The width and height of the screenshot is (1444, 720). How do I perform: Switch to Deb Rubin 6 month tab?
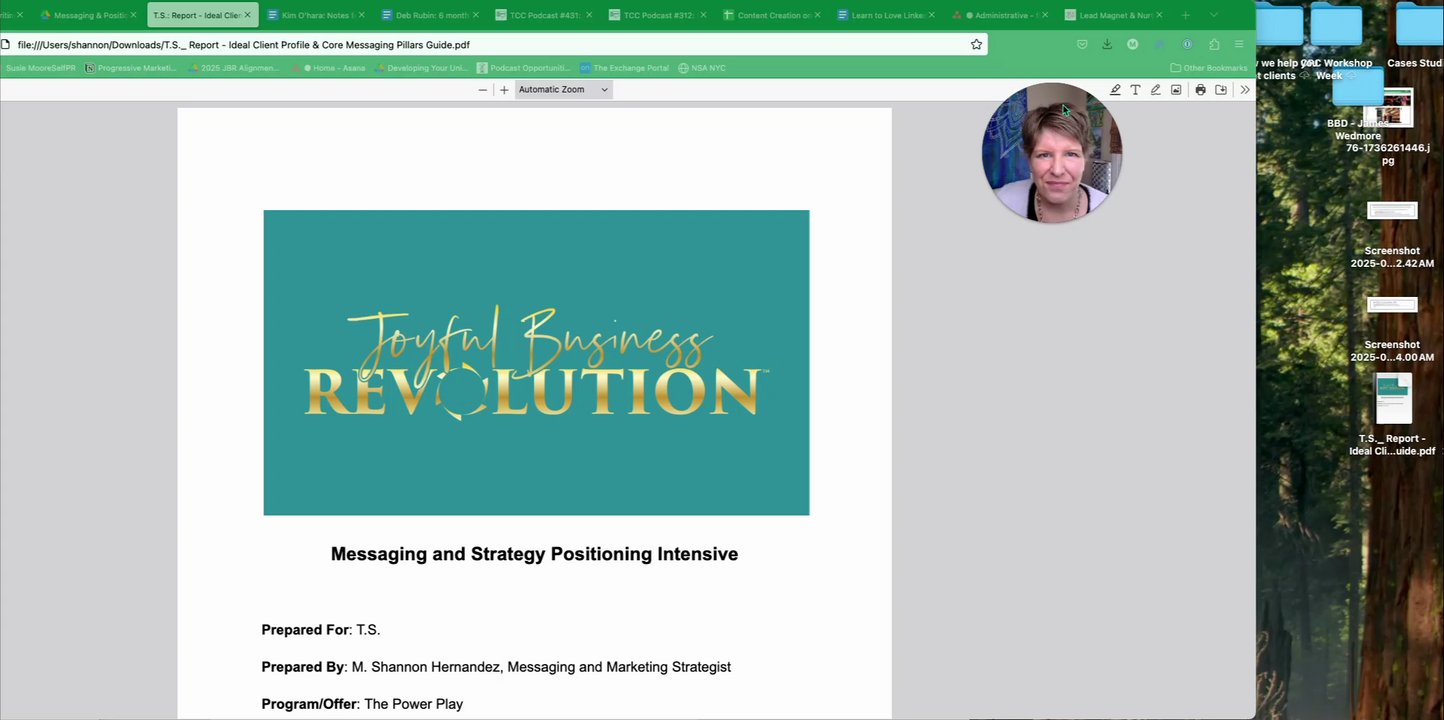430,15
